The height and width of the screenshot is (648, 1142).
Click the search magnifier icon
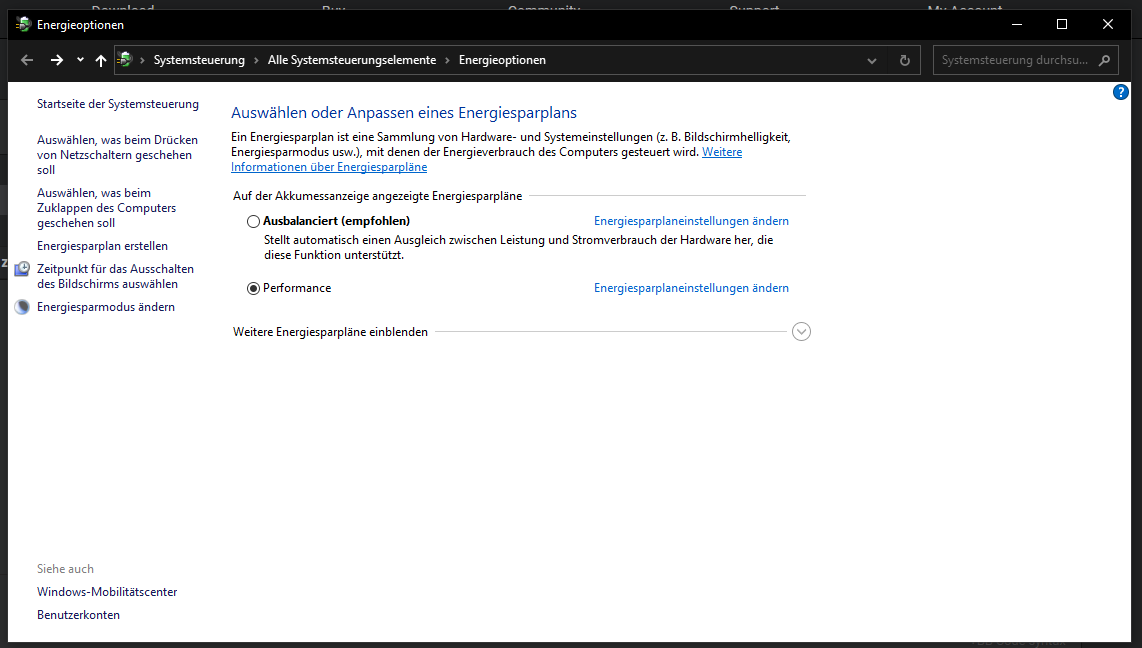(x=1104, y=60)
